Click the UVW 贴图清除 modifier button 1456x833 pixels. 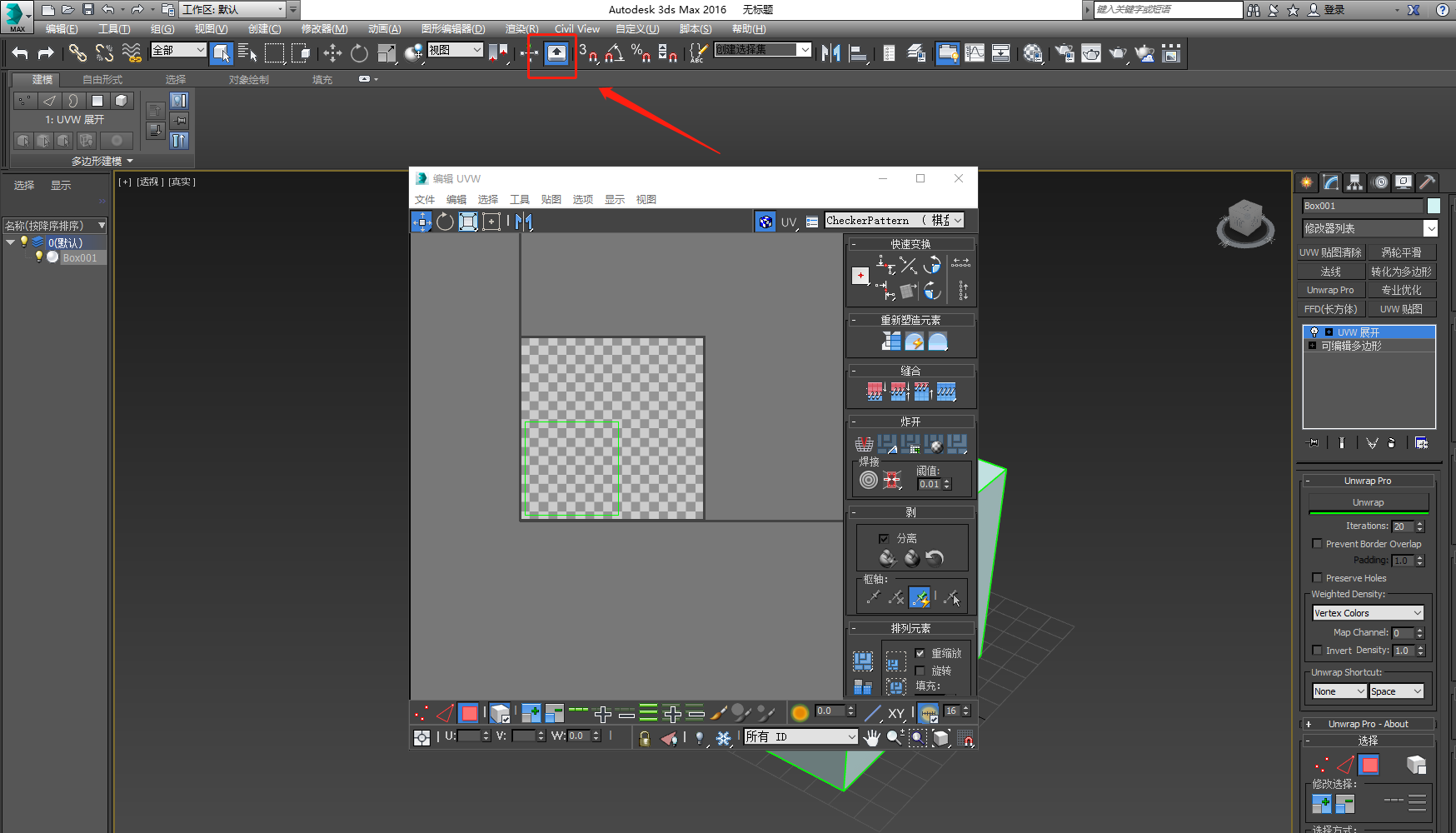point(1330,252)
